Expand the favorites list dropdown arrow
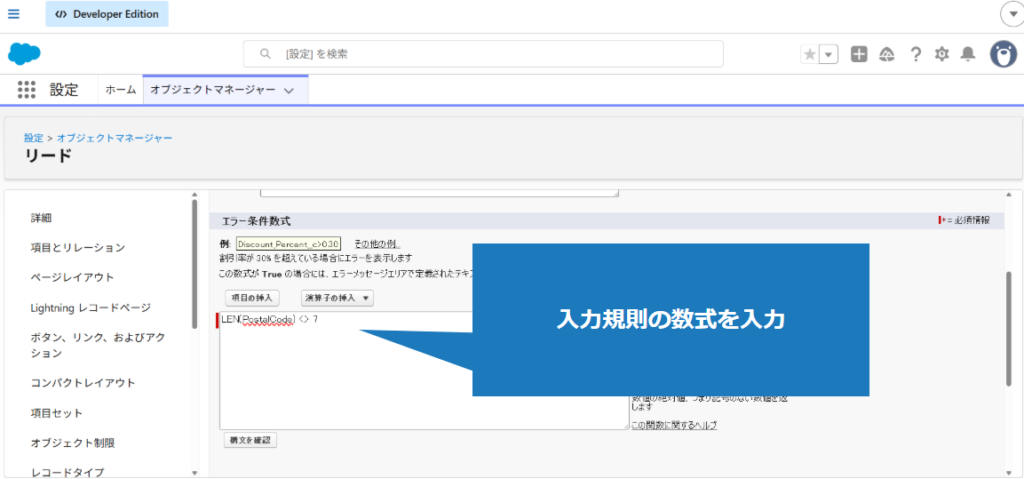The width and height of the screenshot is (1024, 479). (828, 55)
